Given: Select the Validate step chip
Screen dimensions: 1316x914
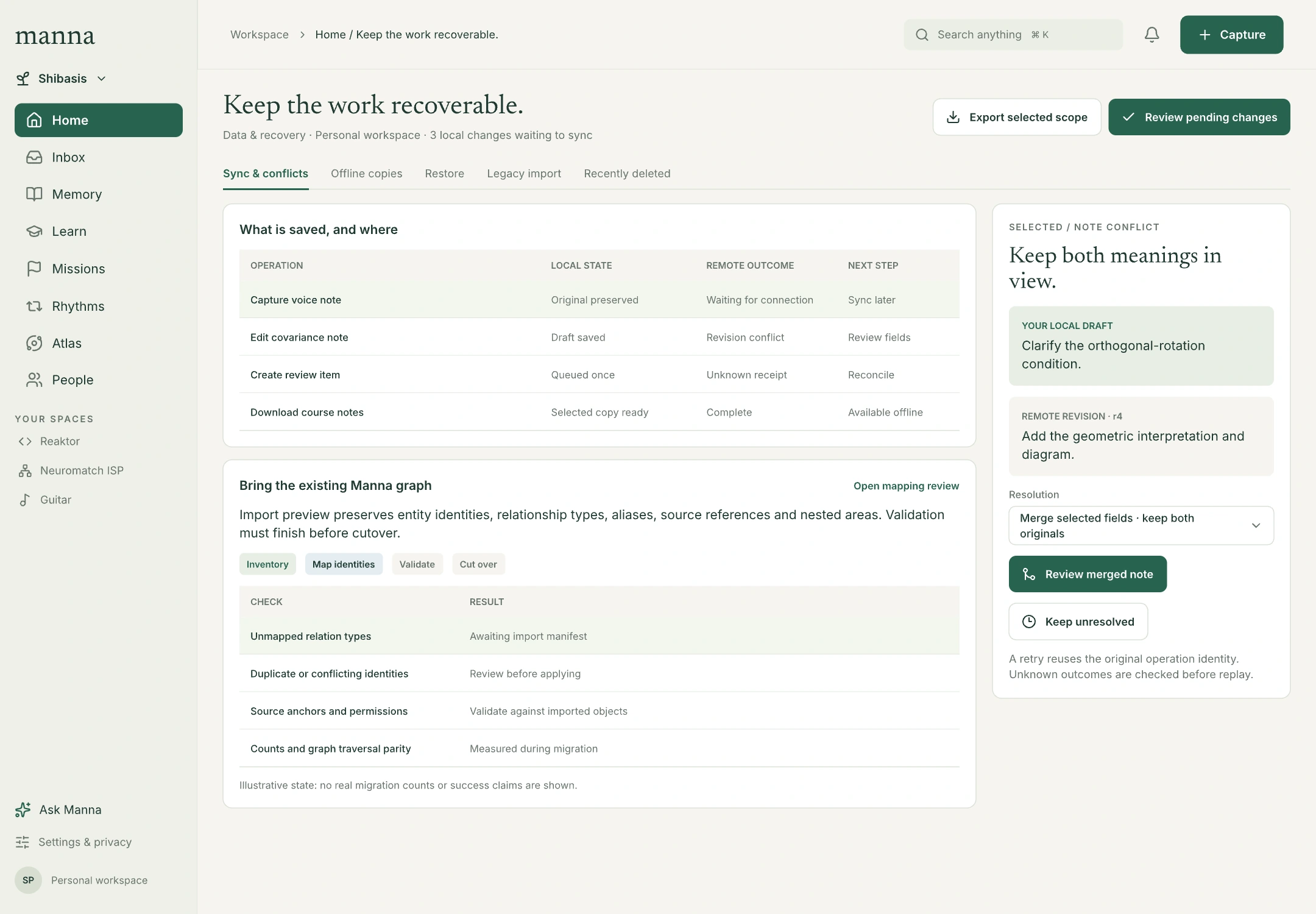Looking at the screenshot, I should pos(417,564).
